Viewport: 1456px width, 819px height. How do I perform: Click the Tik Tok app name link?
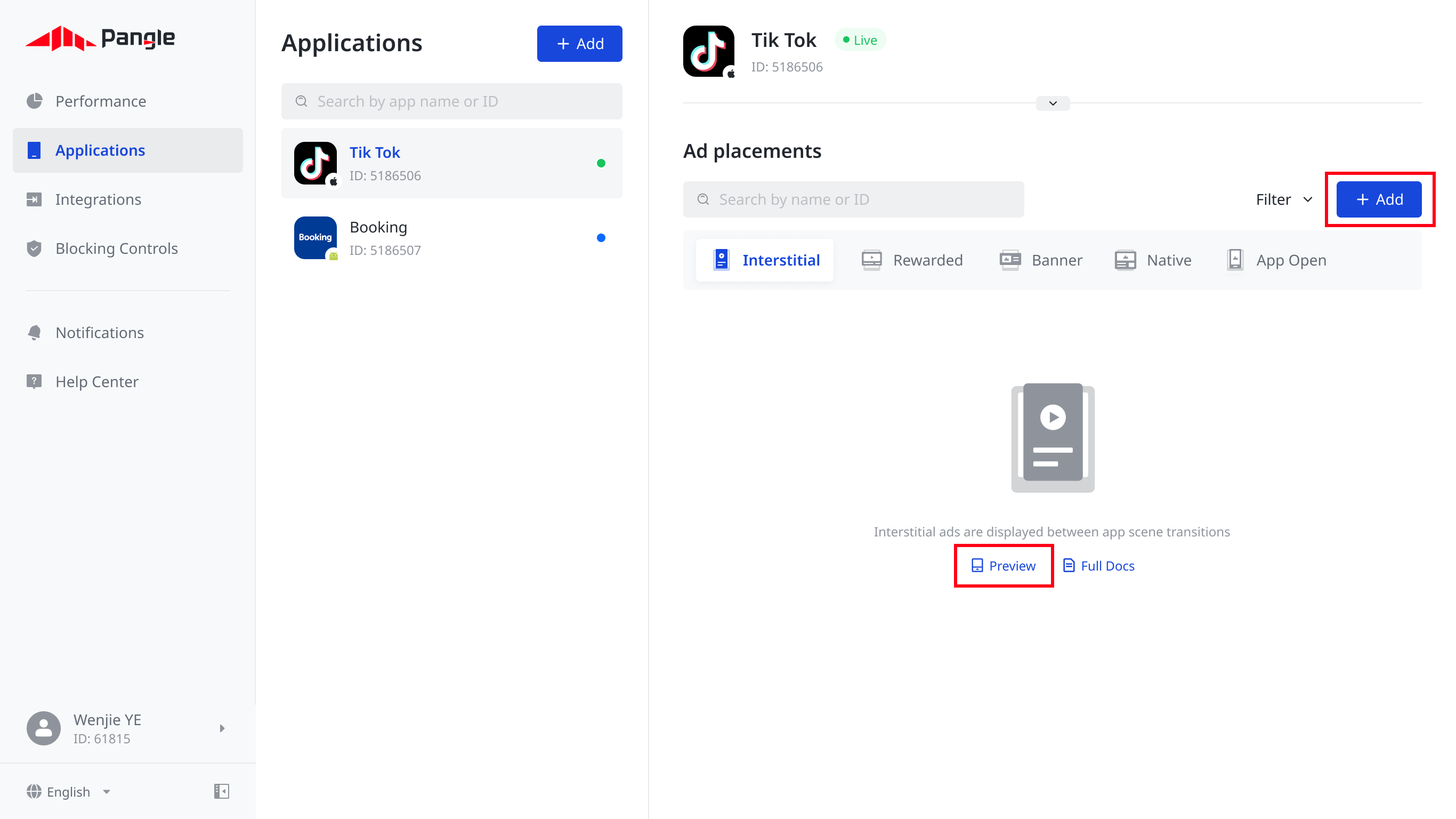tap(375, 152)
